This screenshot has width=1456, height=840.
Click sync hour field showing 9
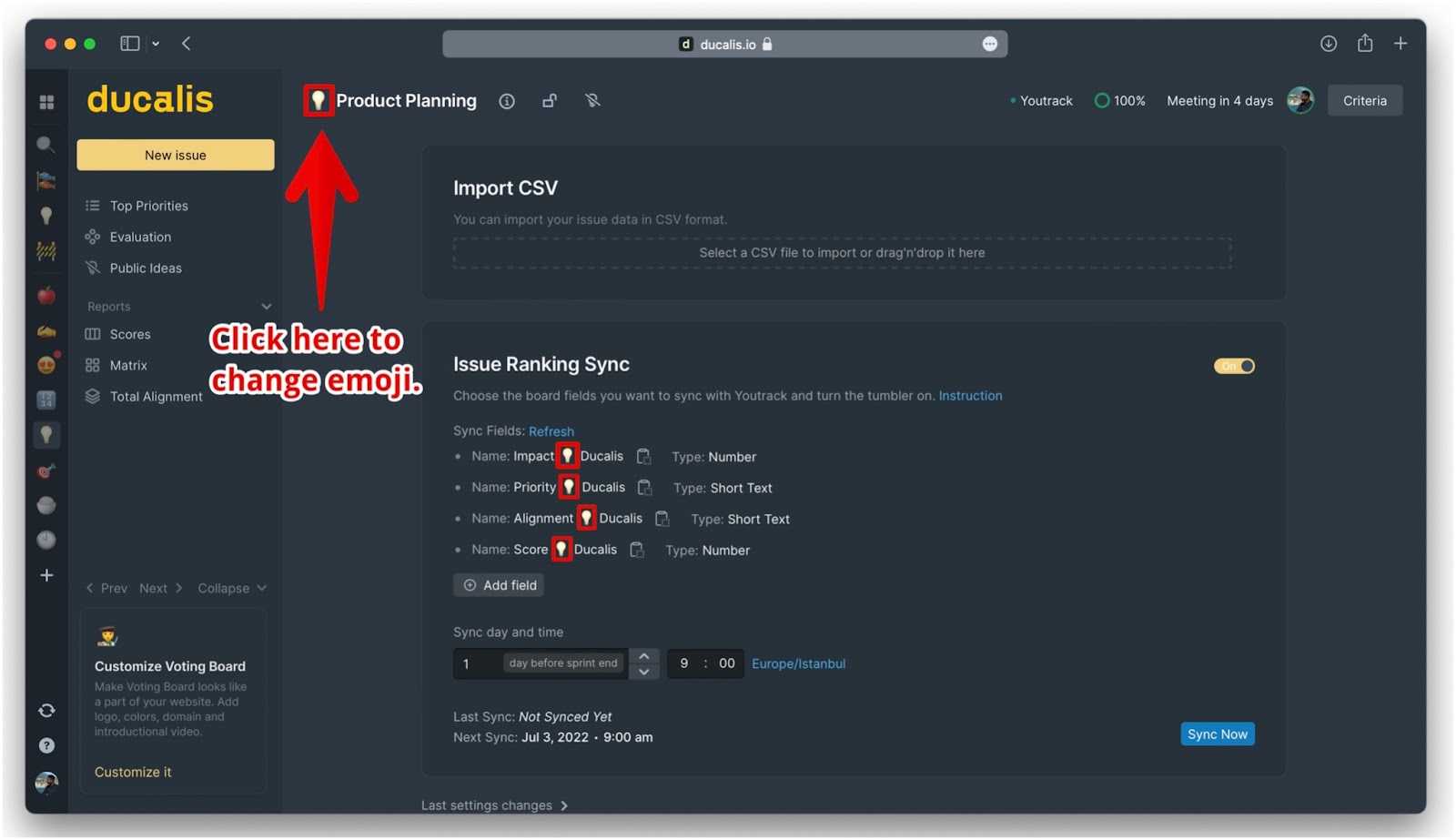684,663
